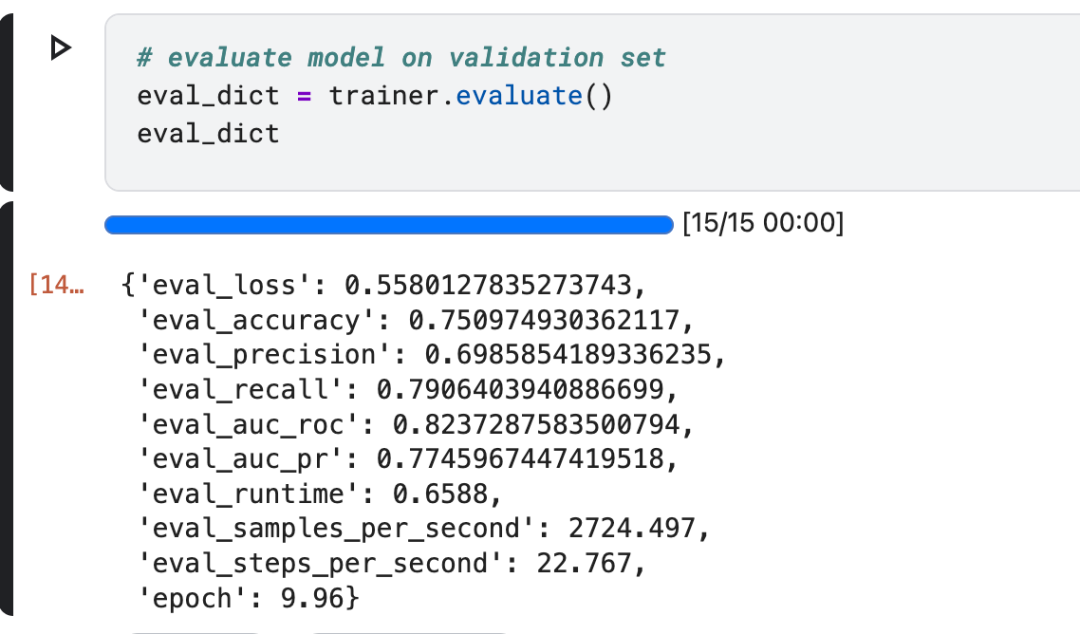Collapse the code cell via left dark bar
Image resolution: width=1080 pixels, height=634 pixels.
(x=6, y=102)
